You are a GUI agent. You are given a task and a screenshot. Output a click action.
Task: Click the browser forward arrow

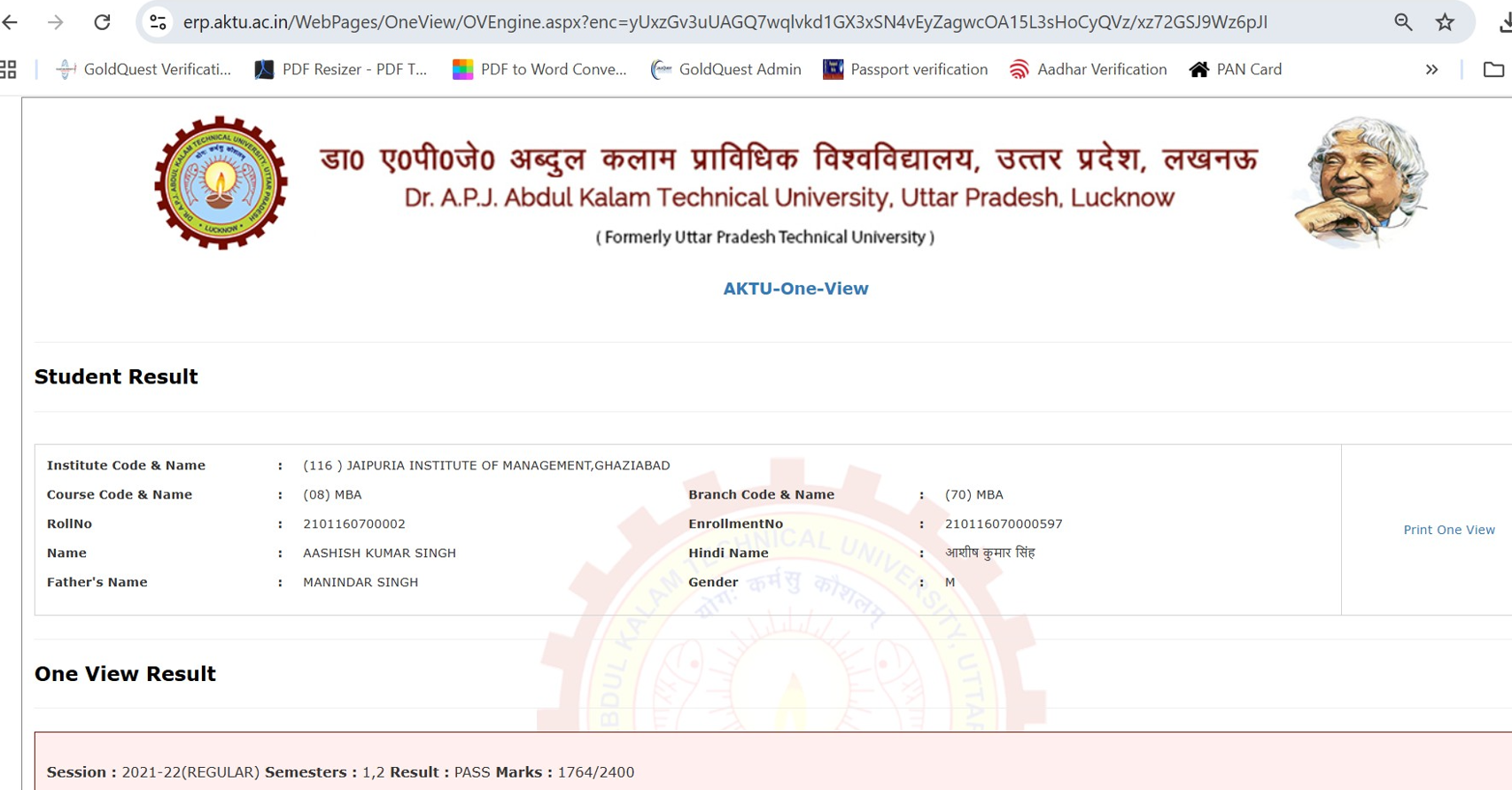click(56, 22)
